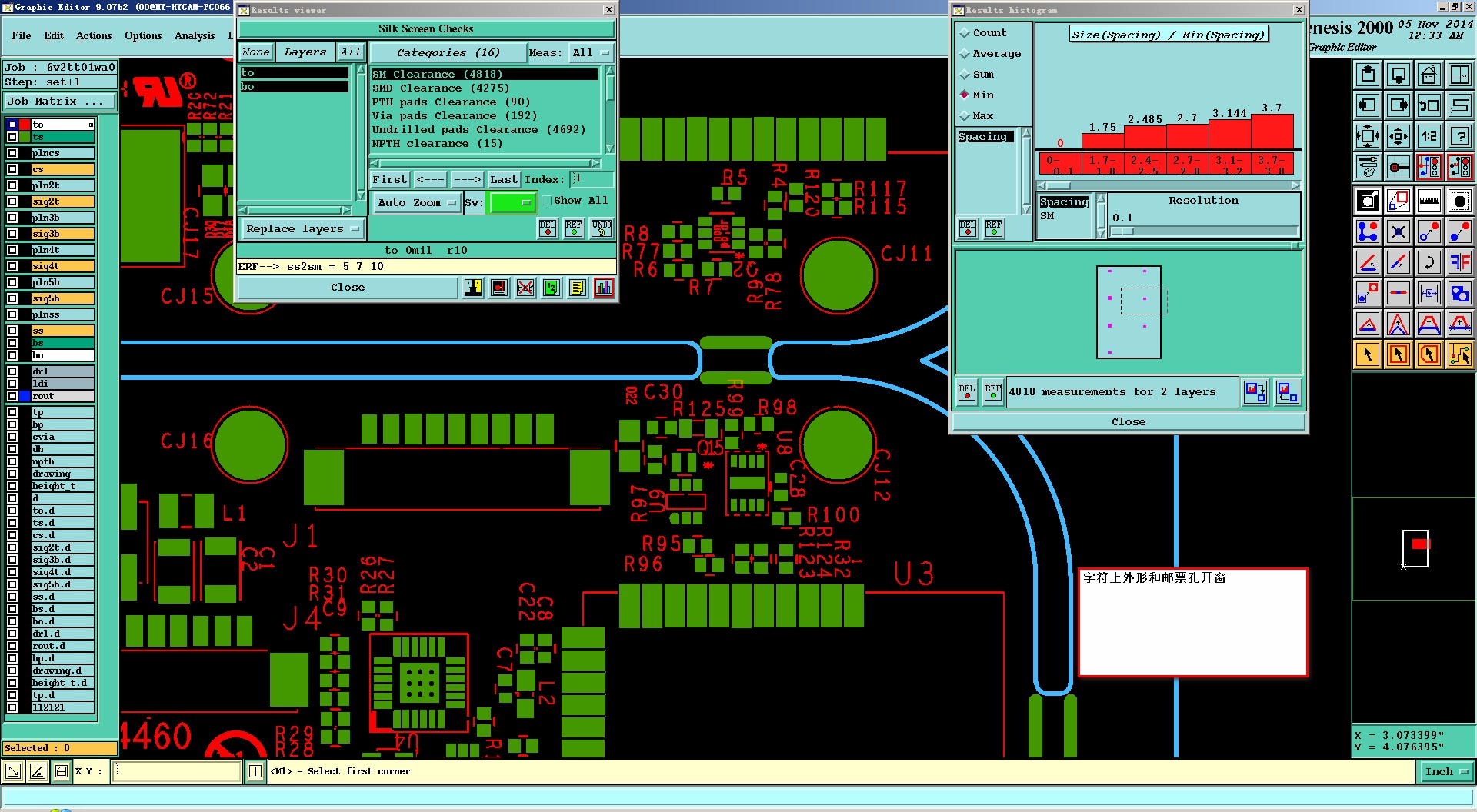Open the Actions menu
1477x812 pixels.
pos(94,36)
